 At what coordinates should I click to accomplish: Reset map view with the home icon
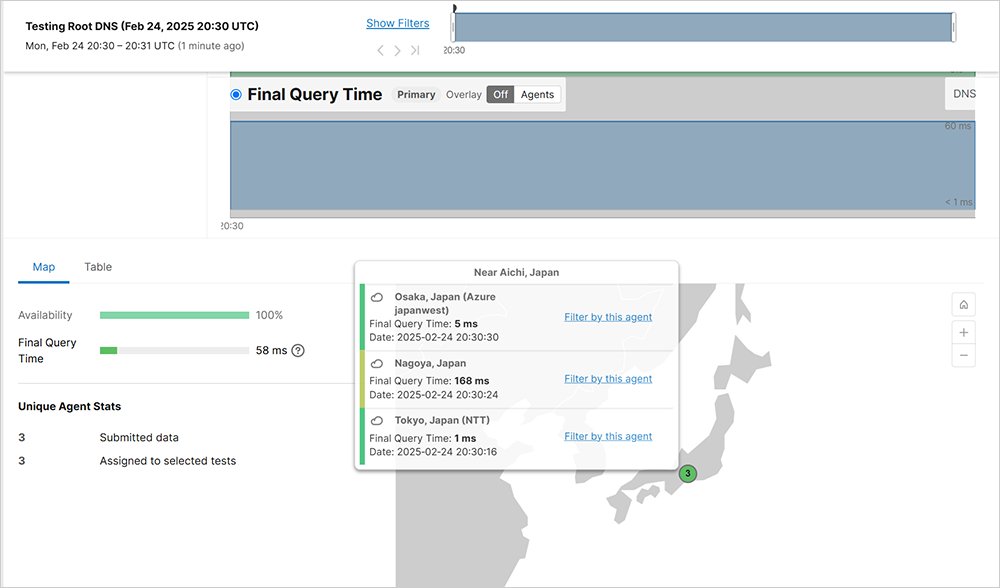tap(963, 305)
